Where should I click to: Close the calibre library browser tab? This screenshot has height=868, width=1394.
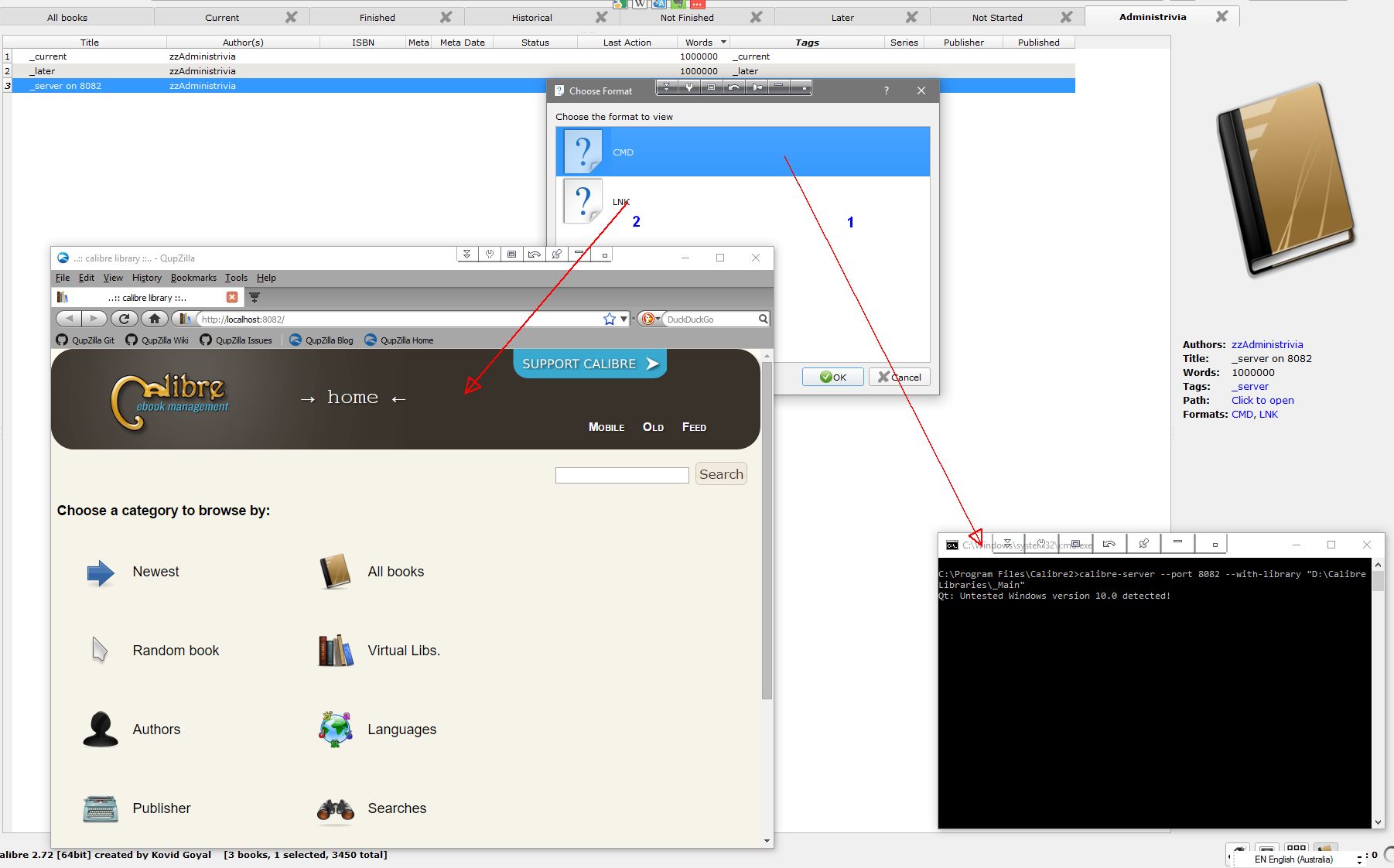232,297
